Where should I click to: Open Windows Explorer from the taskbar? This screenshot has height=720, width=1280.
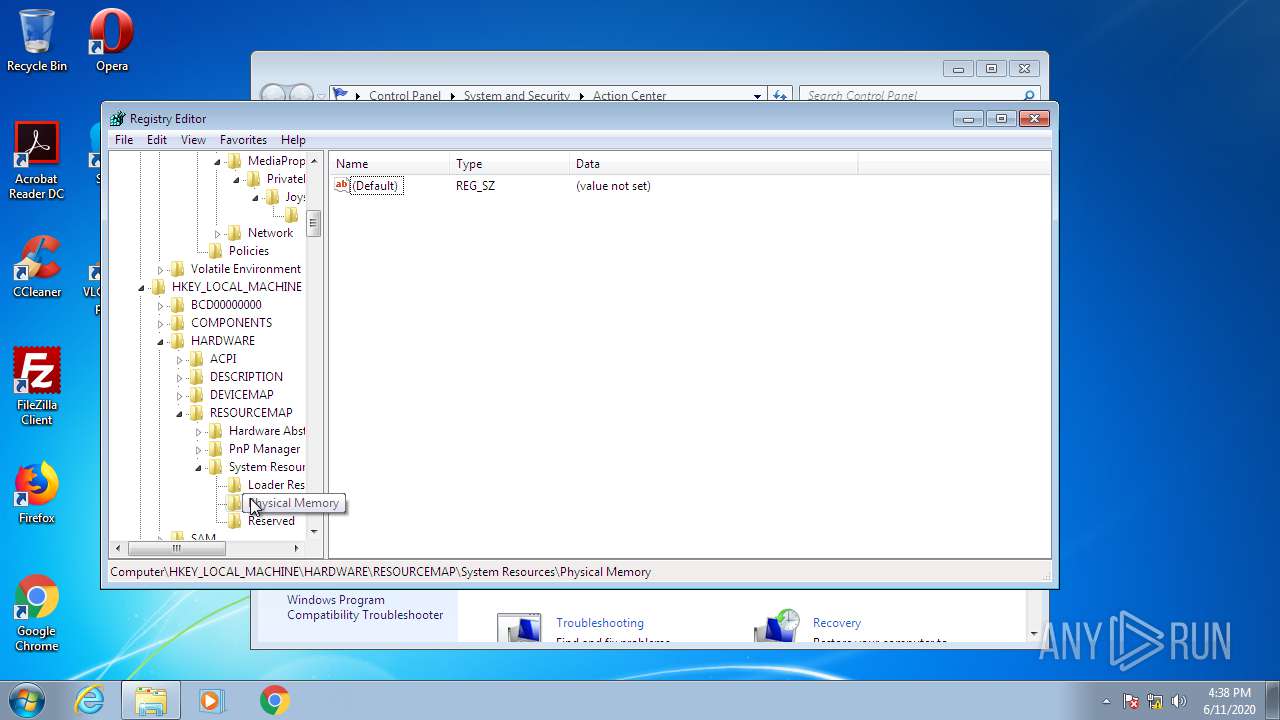(x=151, y=700)
